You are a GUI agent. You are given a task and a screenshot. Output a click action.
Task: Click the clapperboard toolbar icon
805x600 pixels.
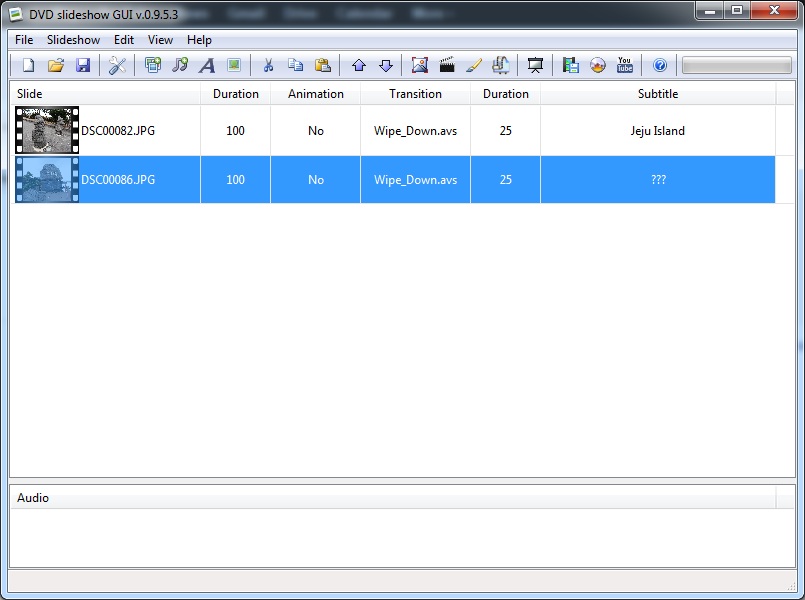[447, 65]
